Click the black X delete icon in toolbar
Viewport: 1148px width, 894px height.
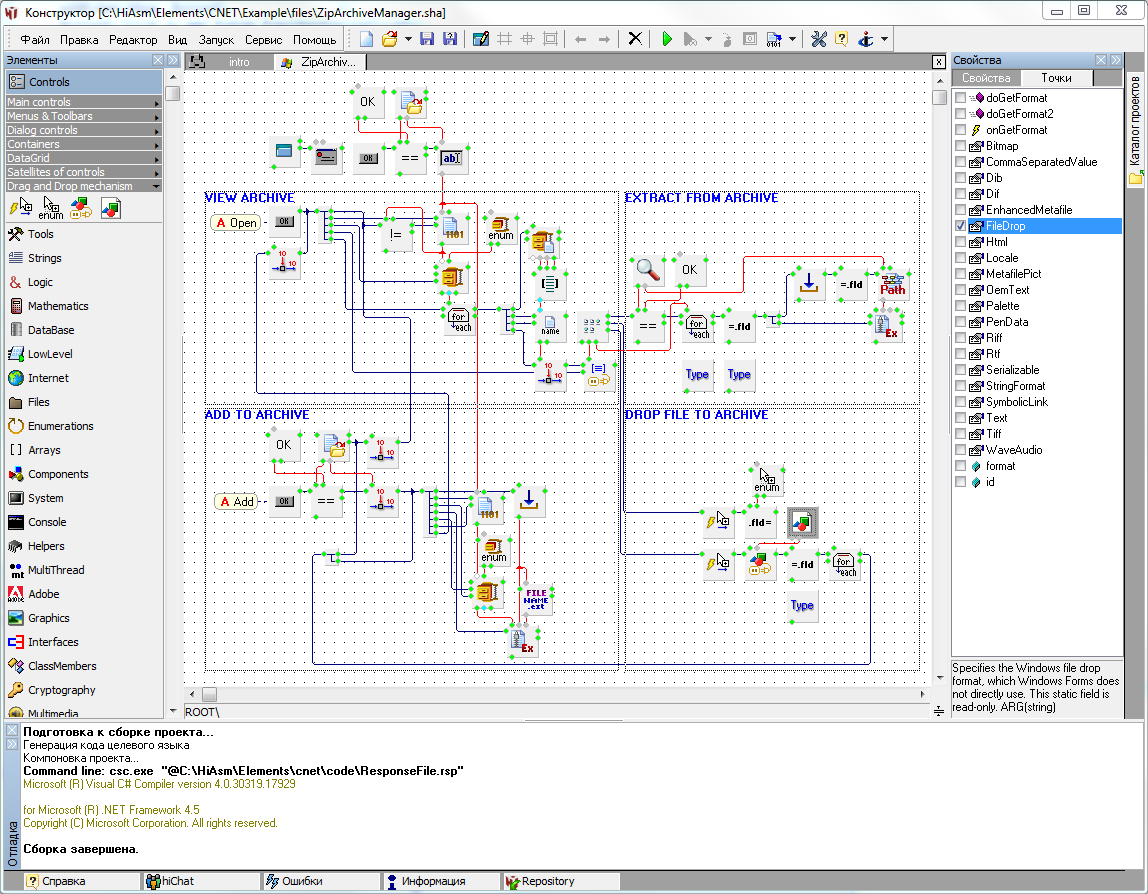[635, 39]
